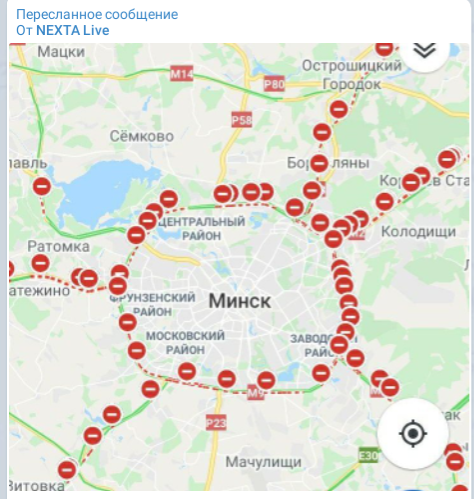
Task: Collapse the panel with double-chevron button
Action: click(424, 51)
